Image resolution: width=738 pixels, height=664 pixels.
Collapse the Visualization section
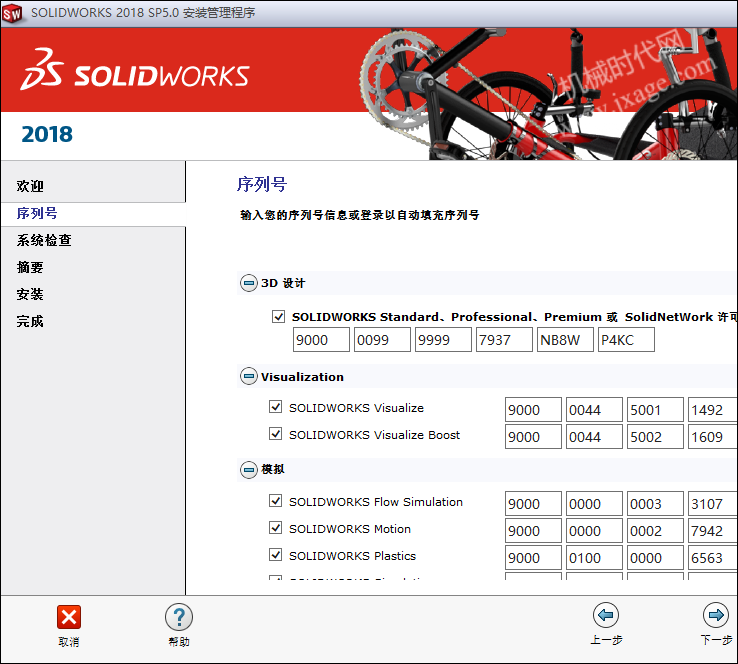249,376
